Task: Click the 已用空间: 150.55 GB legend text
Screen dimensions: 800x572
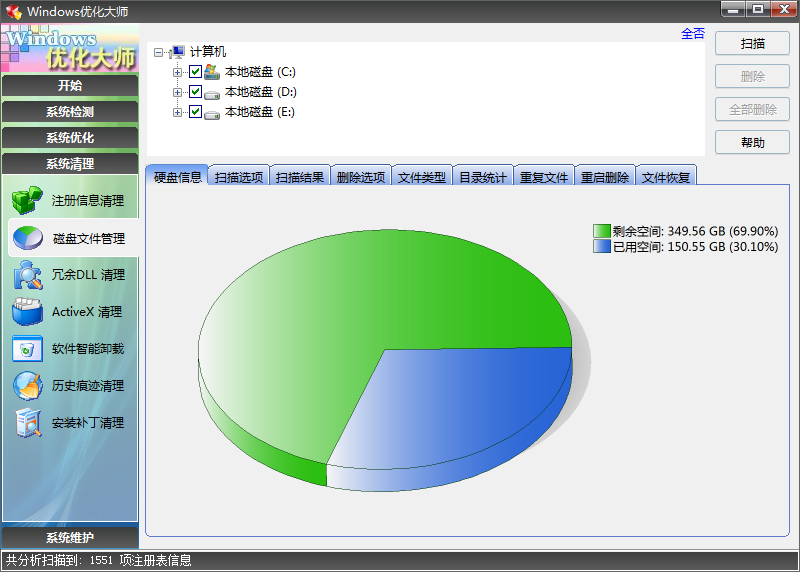Action: (x=695, y=246)
